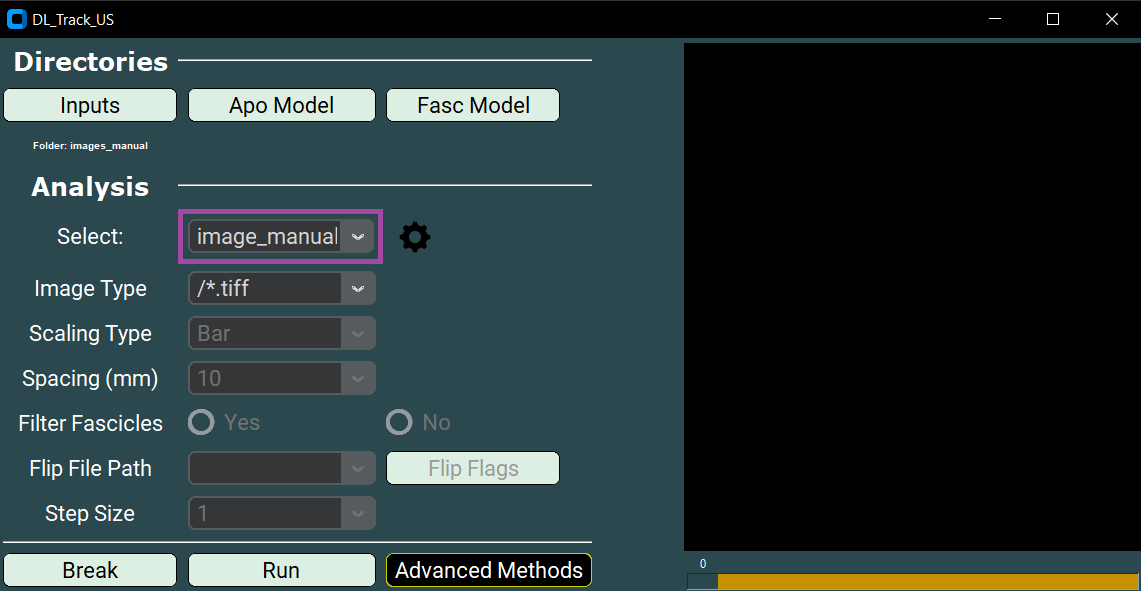Click the Flip Flags button

(x=472, y=468)
